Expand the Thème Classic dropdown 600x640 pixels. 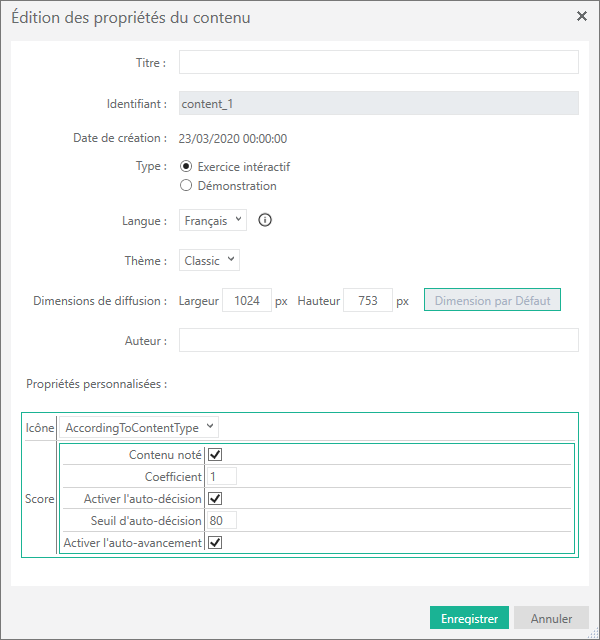click(x=210, y=261)
